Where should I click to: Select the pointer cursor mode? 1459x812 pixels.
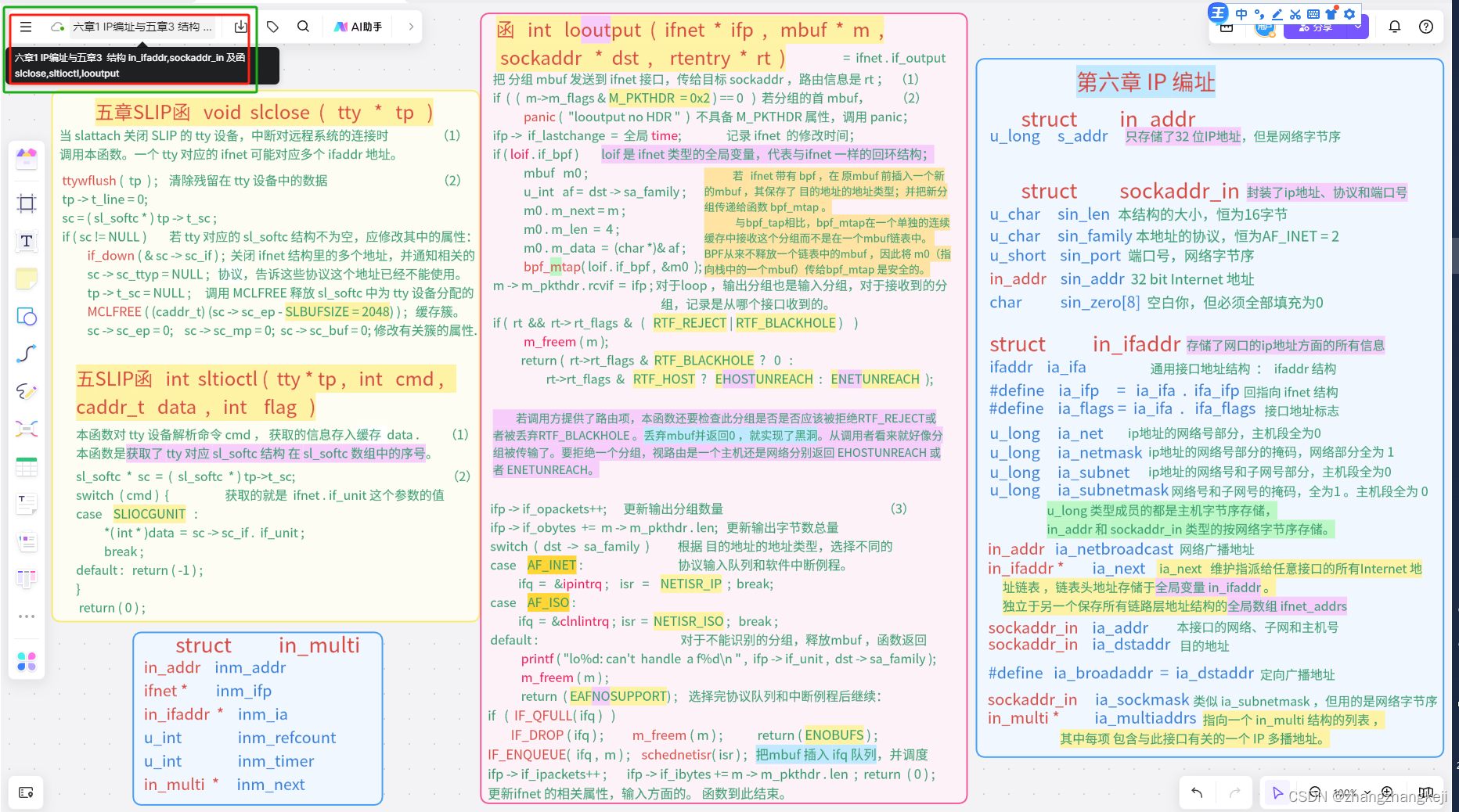[x=1277, y=792]
